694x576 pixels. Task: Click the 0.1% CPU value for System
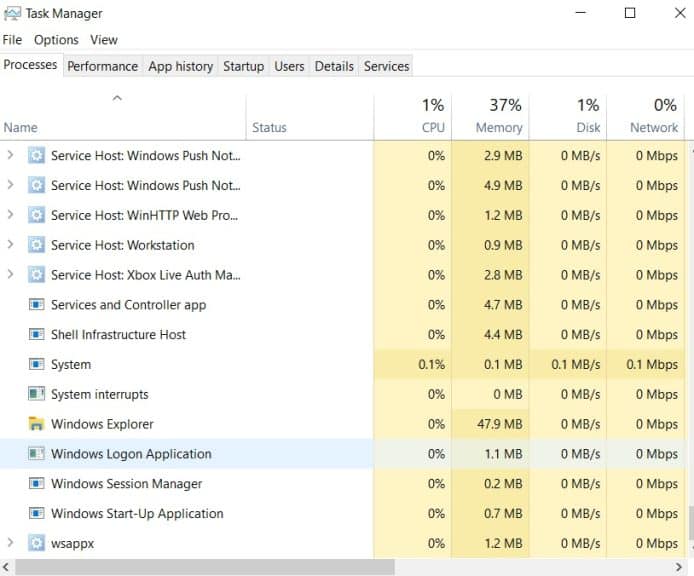(432, 364)
